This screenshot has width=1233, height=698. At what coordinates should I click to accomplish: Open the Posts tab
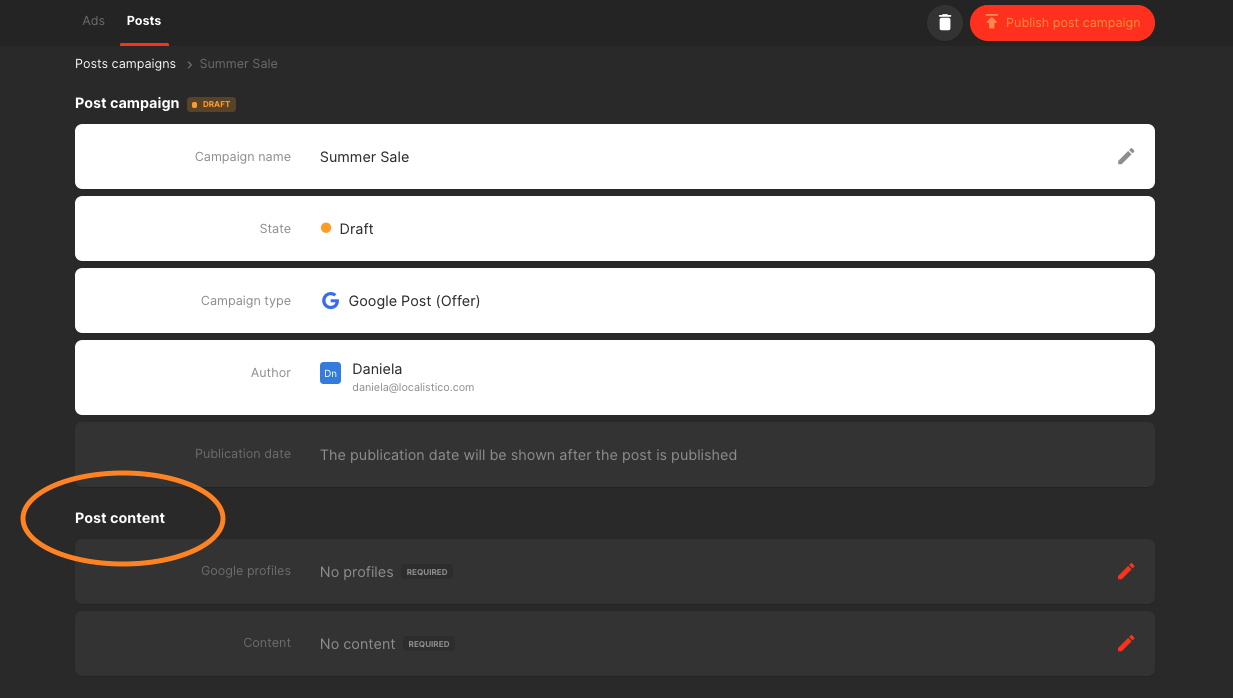click(144, 21)
